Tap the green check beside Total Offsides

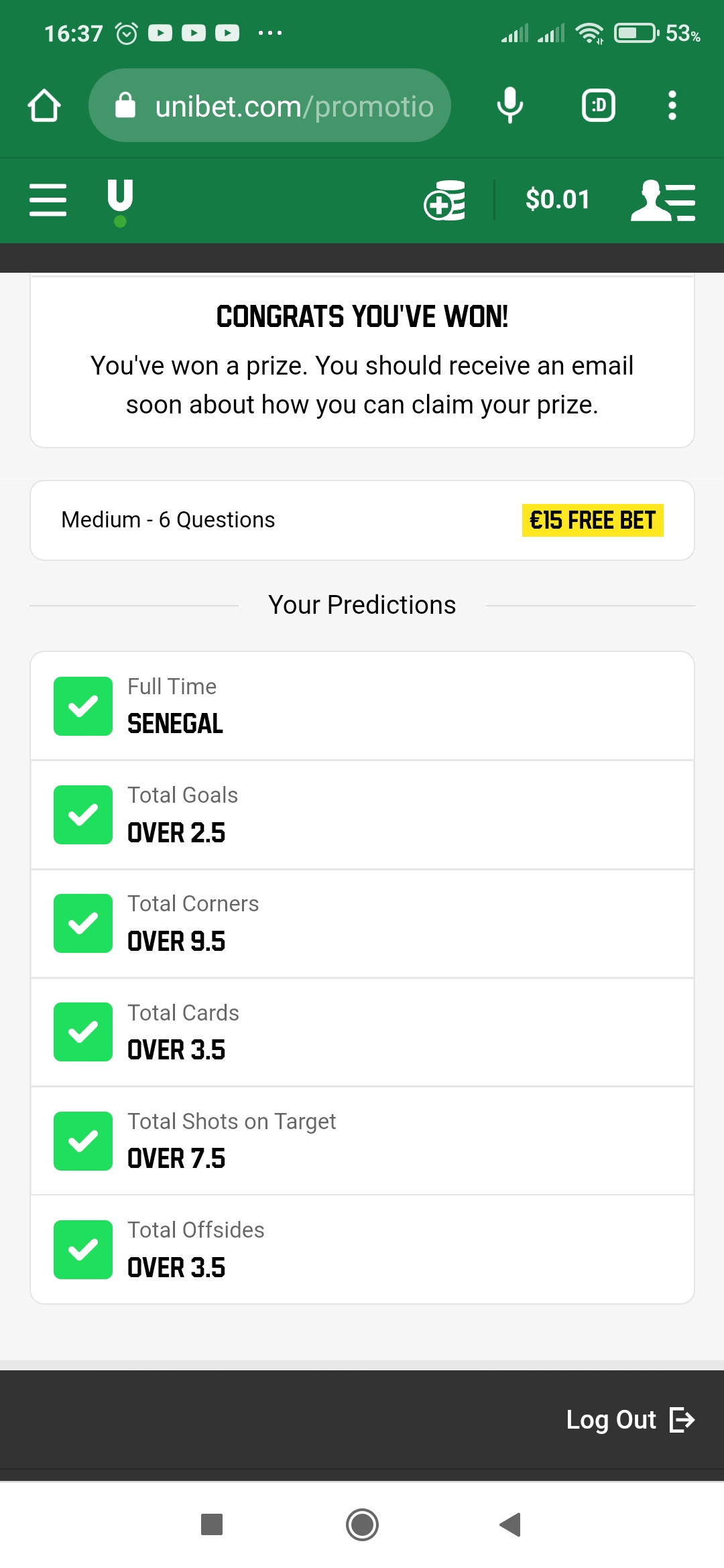83,1250
